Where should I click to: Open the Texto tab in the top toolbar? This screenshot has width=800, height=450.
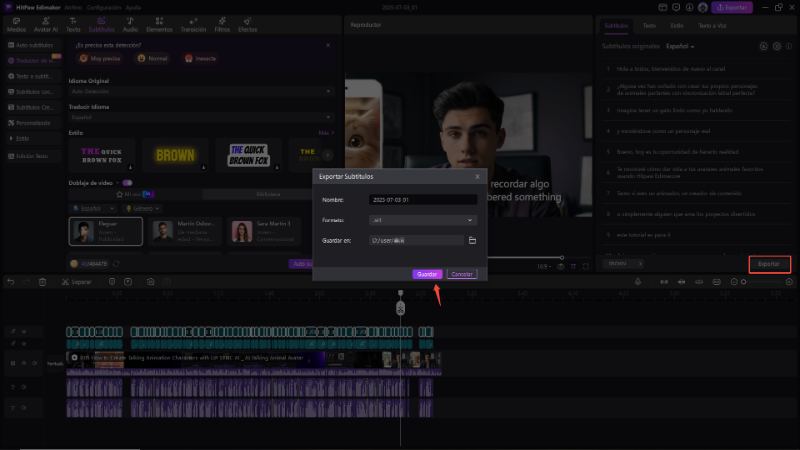73,24
